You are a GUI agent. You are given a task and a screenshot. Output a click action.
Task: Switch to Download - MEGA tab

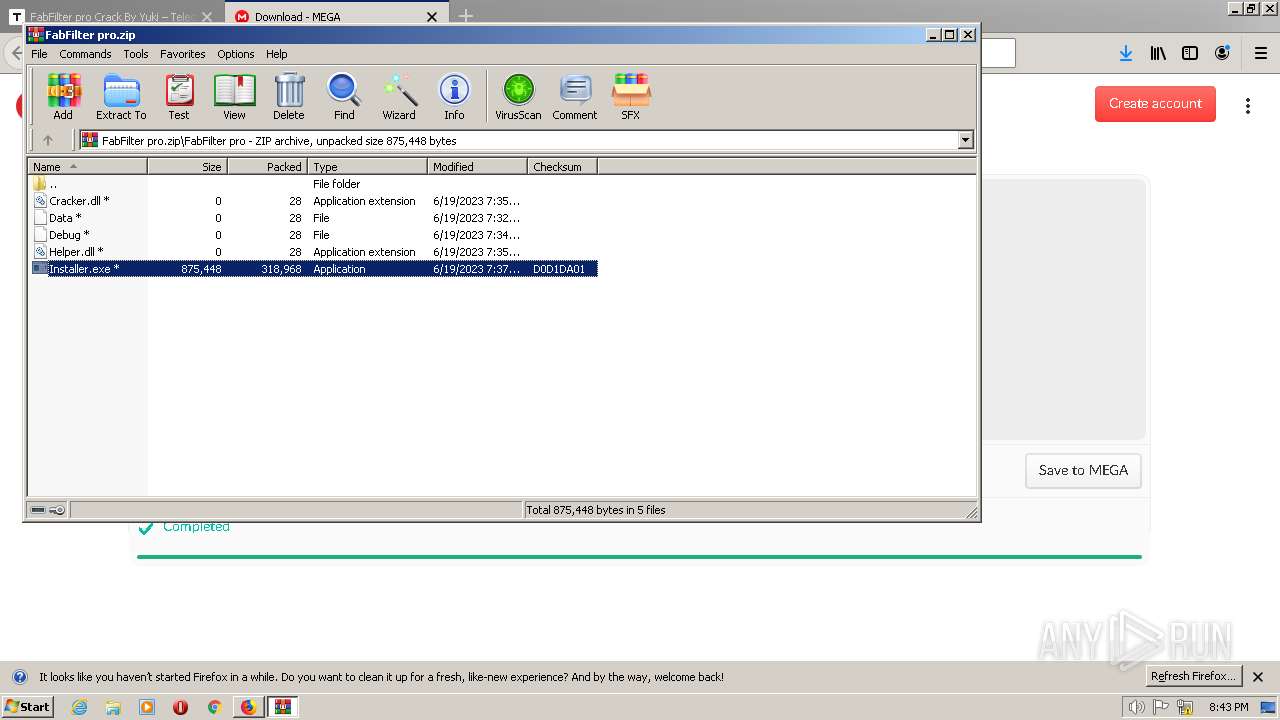[x=336, y=16]
